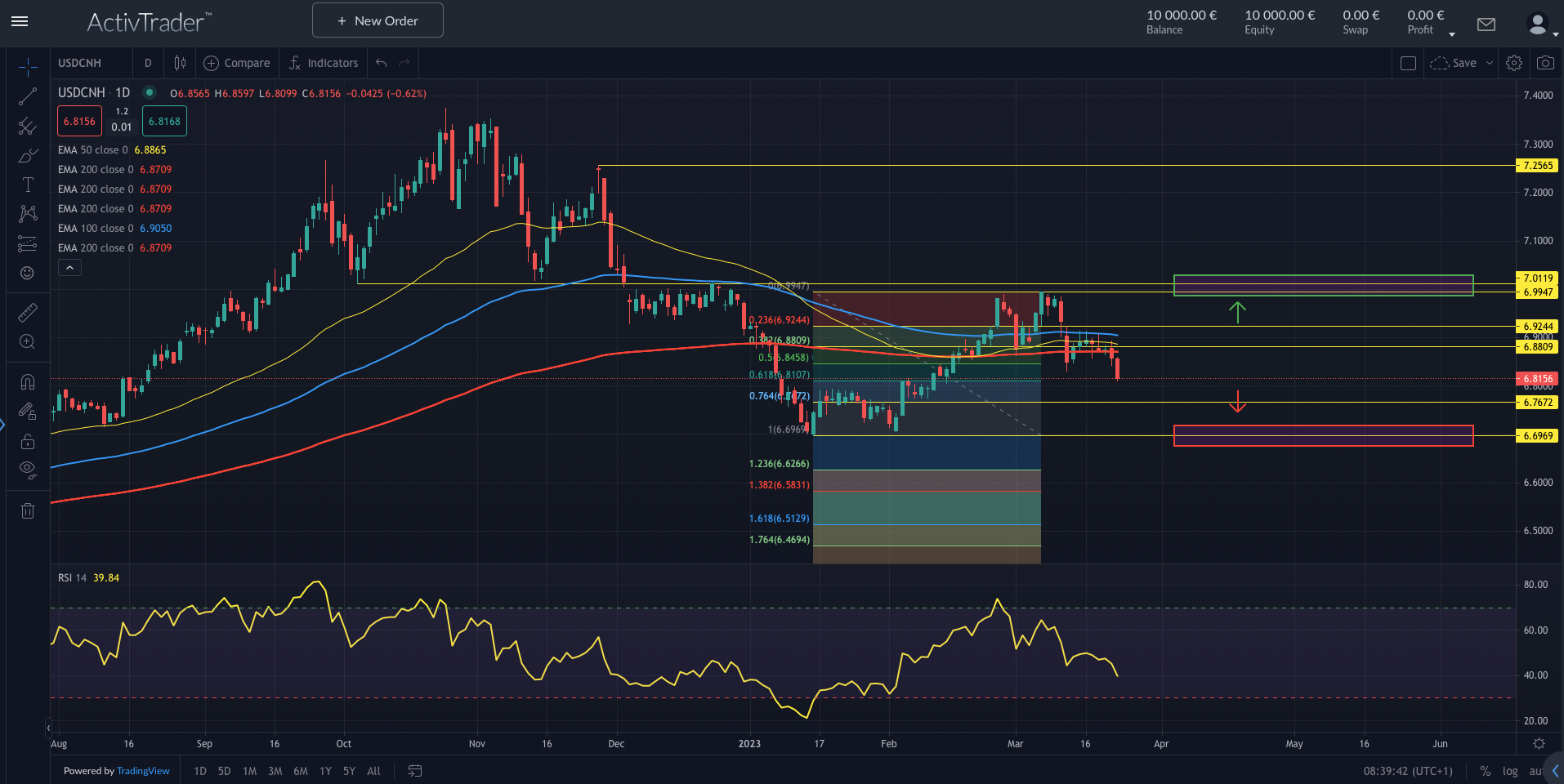Expand the Save options chevron
The width and height of the screenshot is (1564, 784).
(1489, 62)
